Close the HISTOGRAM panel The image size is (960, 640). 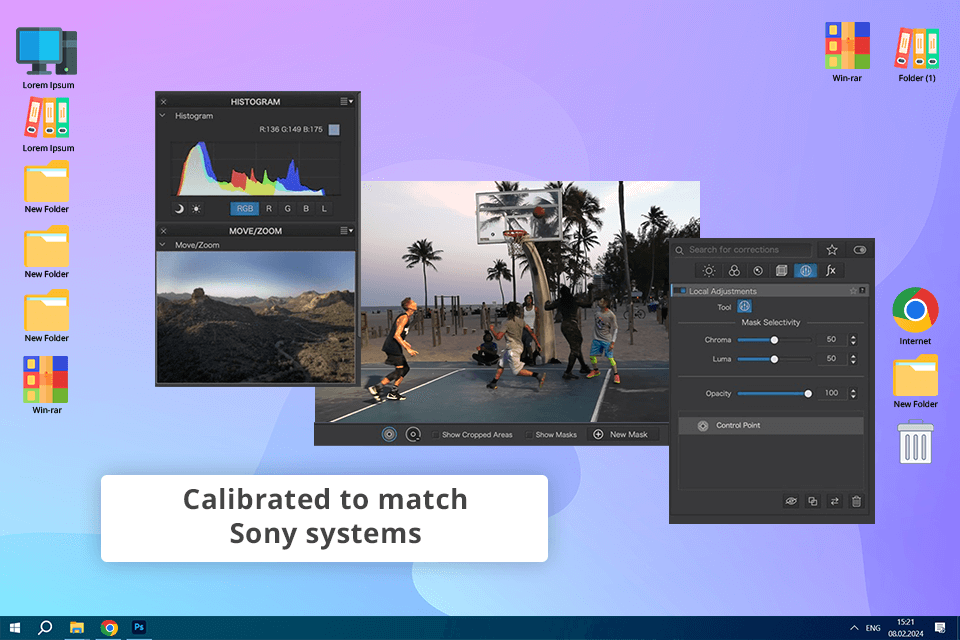coord(163,102)
